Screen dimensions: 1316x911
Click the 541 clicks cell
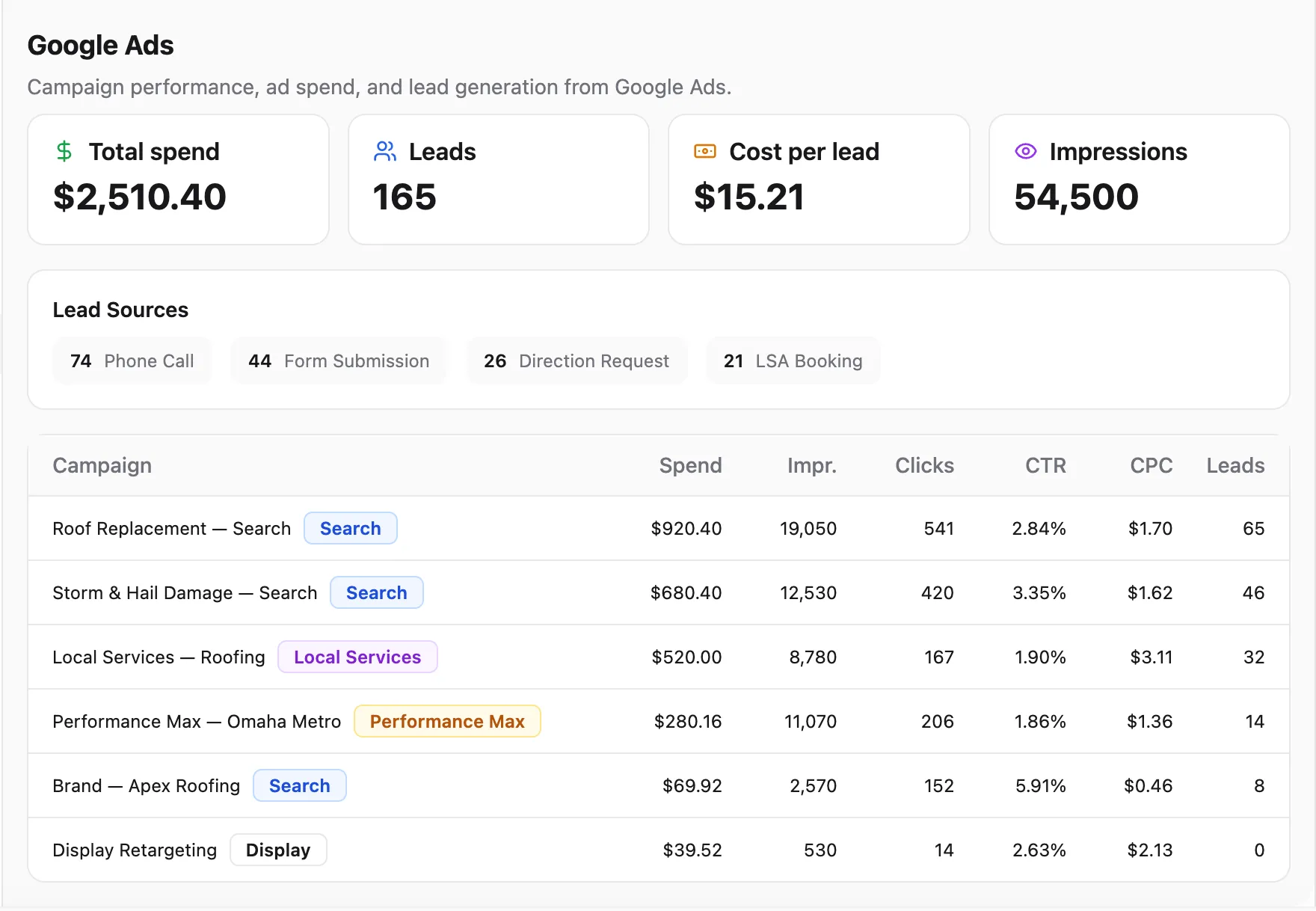pos(939,529)
